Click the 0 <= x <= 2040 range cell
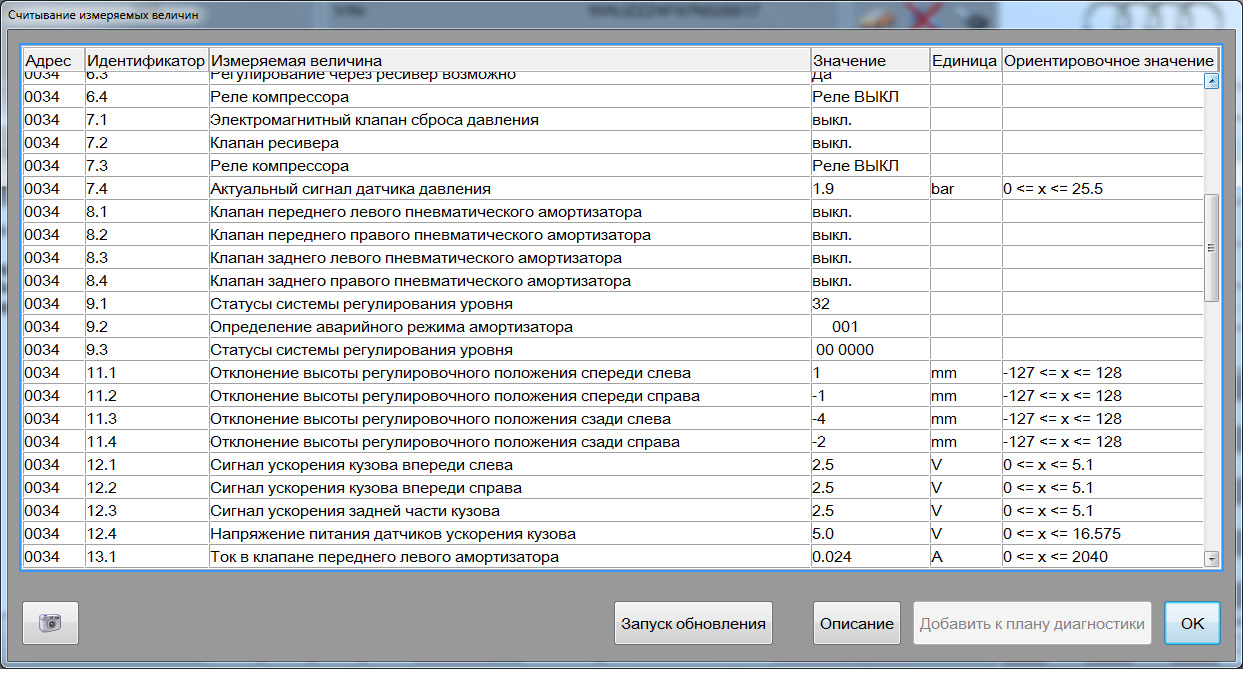The image size is (1243, 675). 1102,557
